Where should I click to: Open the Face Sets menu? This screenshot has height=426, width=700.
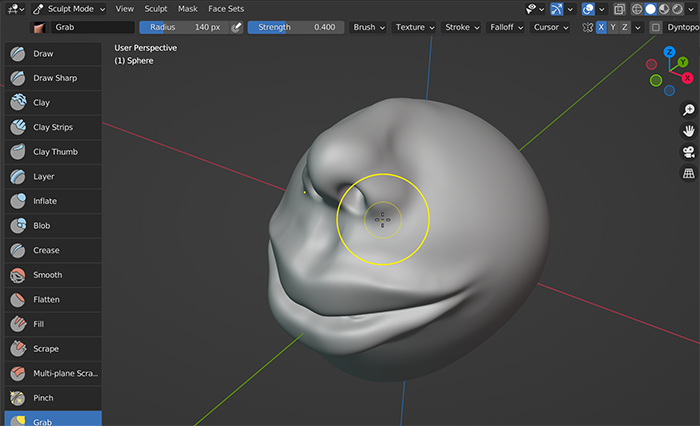(225, 8)
